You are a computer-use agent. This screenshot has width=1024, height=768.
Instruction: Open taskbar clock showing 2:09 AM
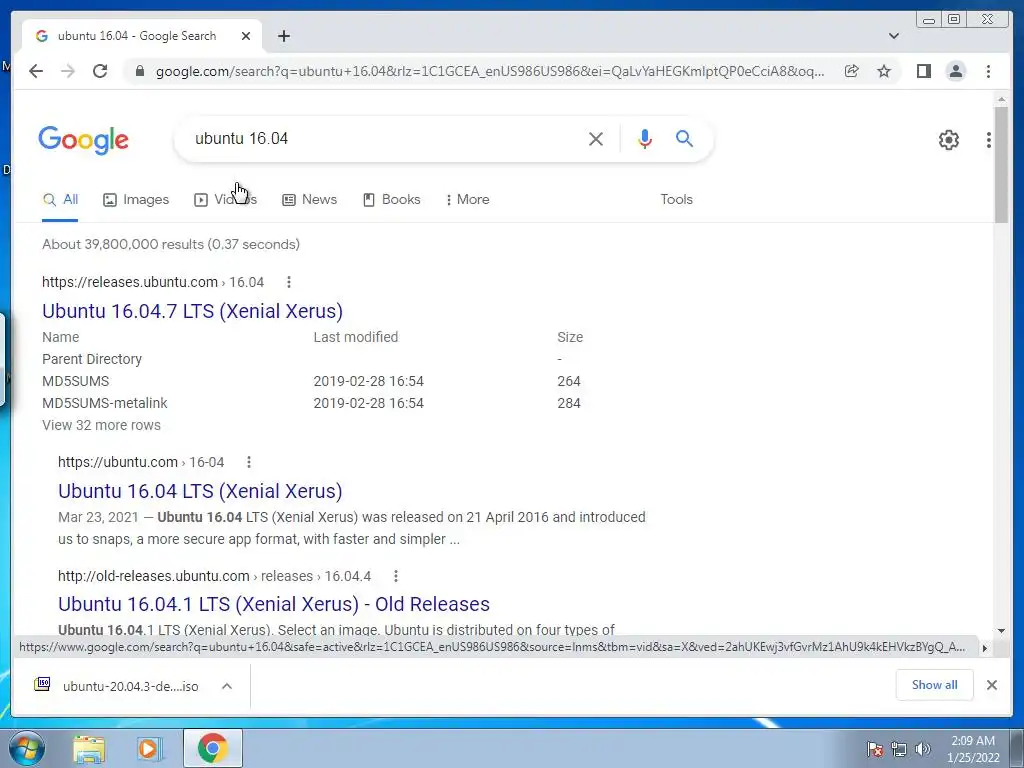[x=973, y=749]
